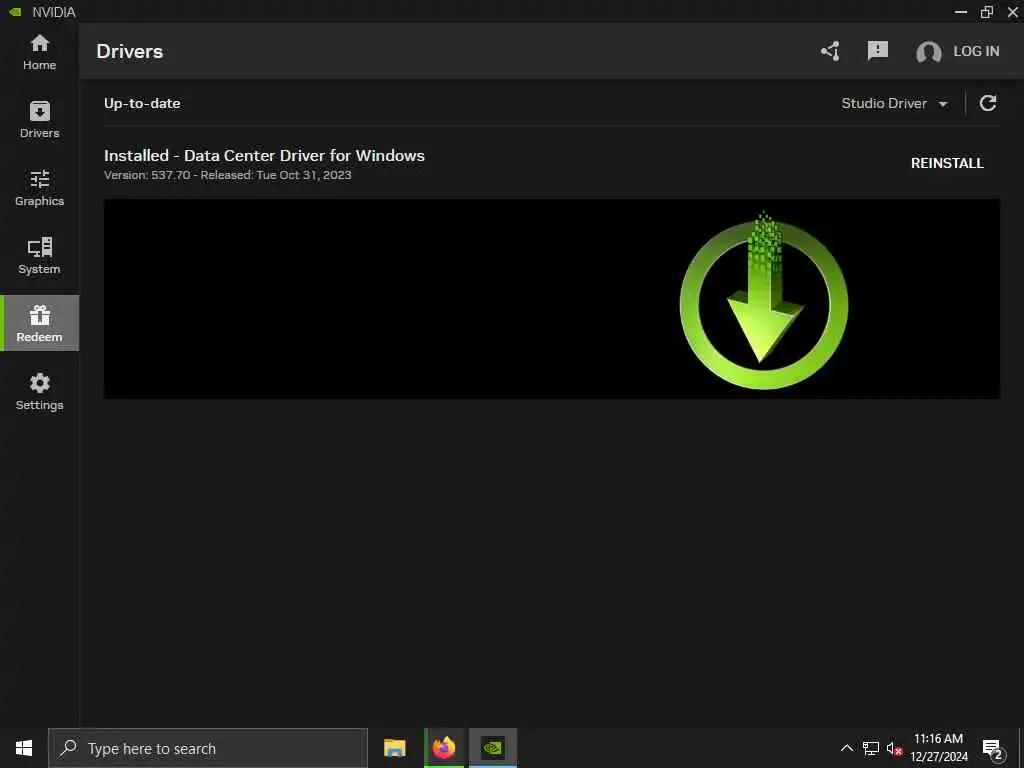
Task: Open the Graphics settings section
Action: [x=39, y=188]
